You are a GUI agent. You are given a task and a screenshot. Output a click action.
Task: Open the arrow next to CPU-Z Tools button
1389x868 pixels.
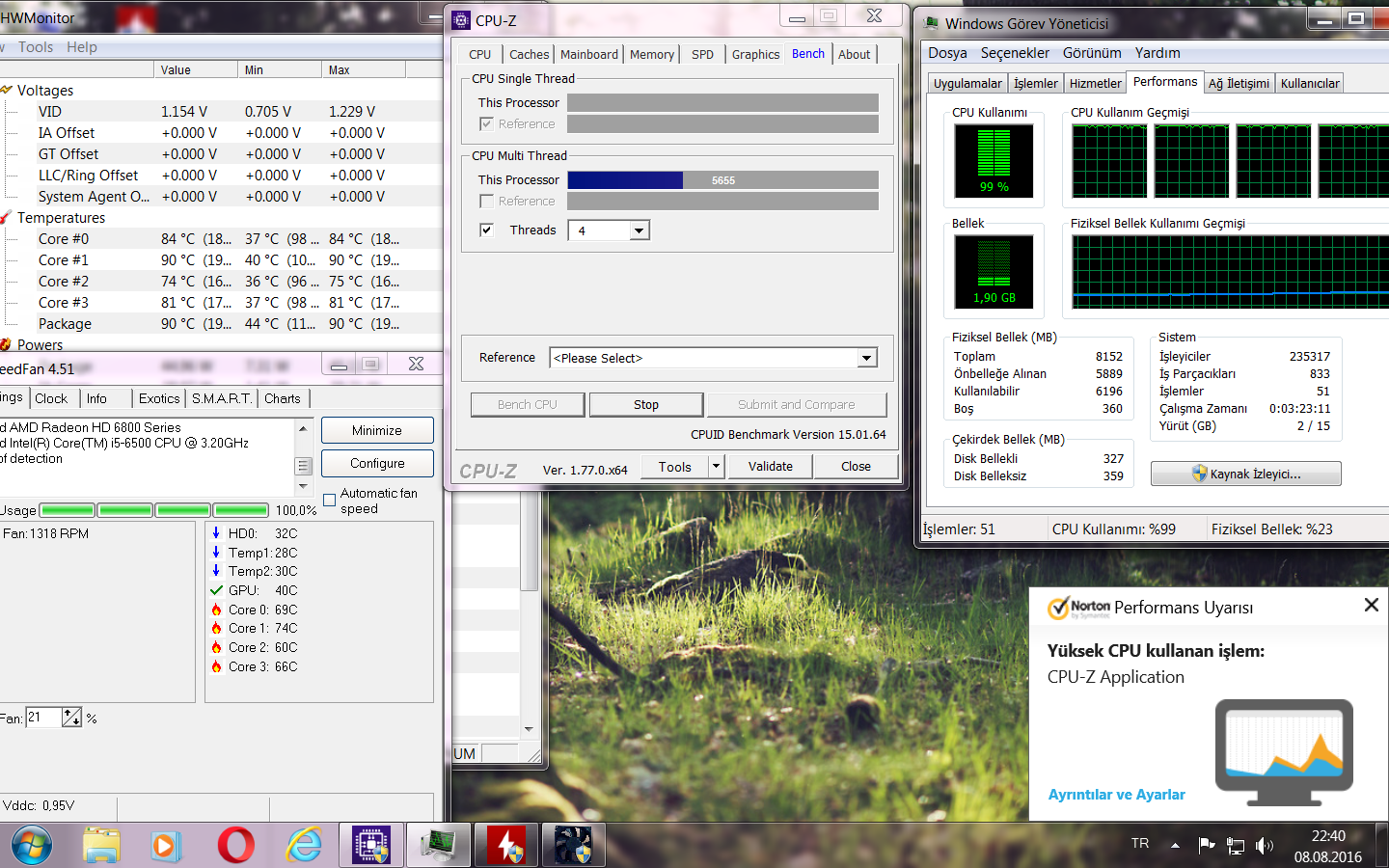(x=716, y=467)
